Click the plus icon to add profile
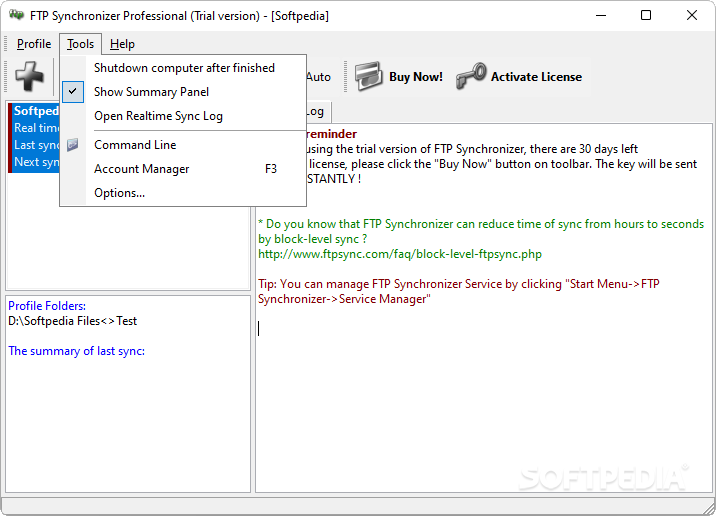 [x=29, y=76]
